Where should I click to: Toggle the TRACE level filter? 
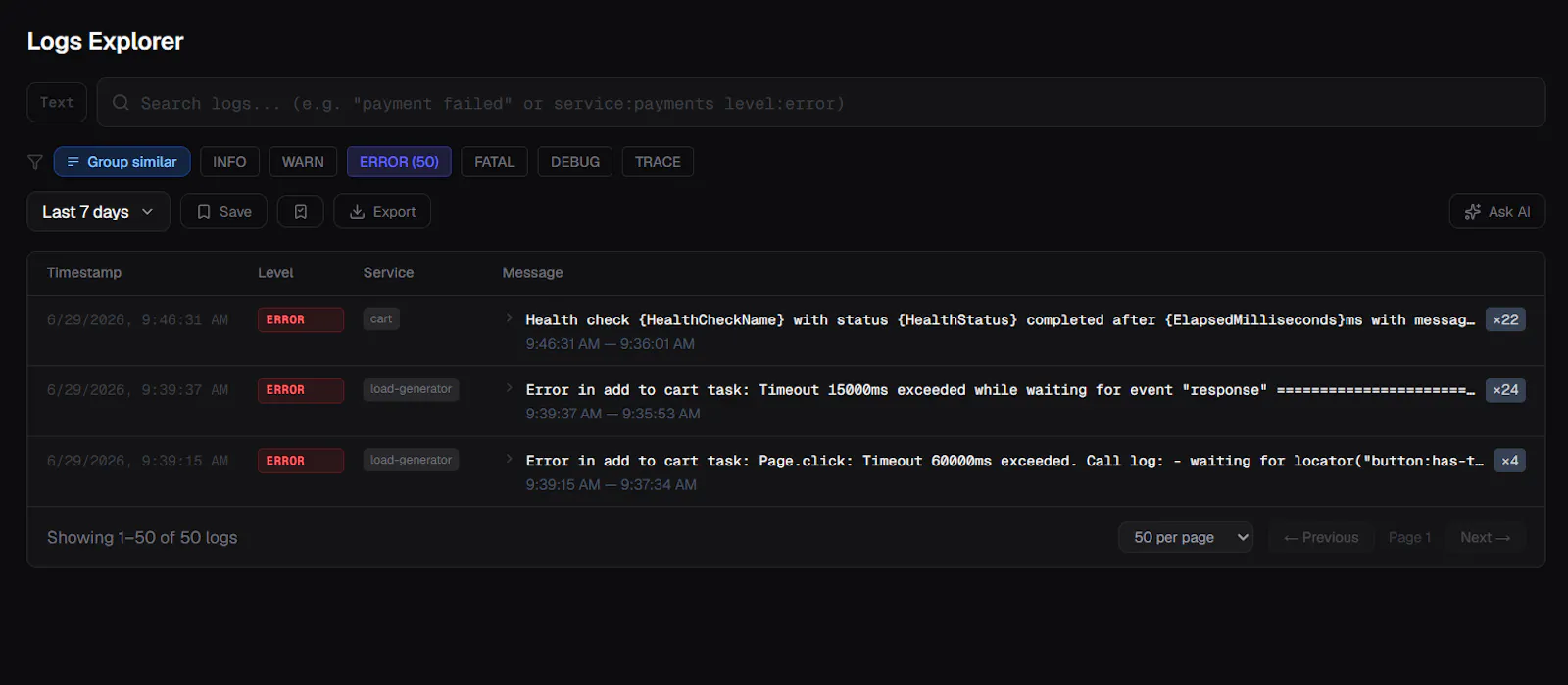[658, 162]
